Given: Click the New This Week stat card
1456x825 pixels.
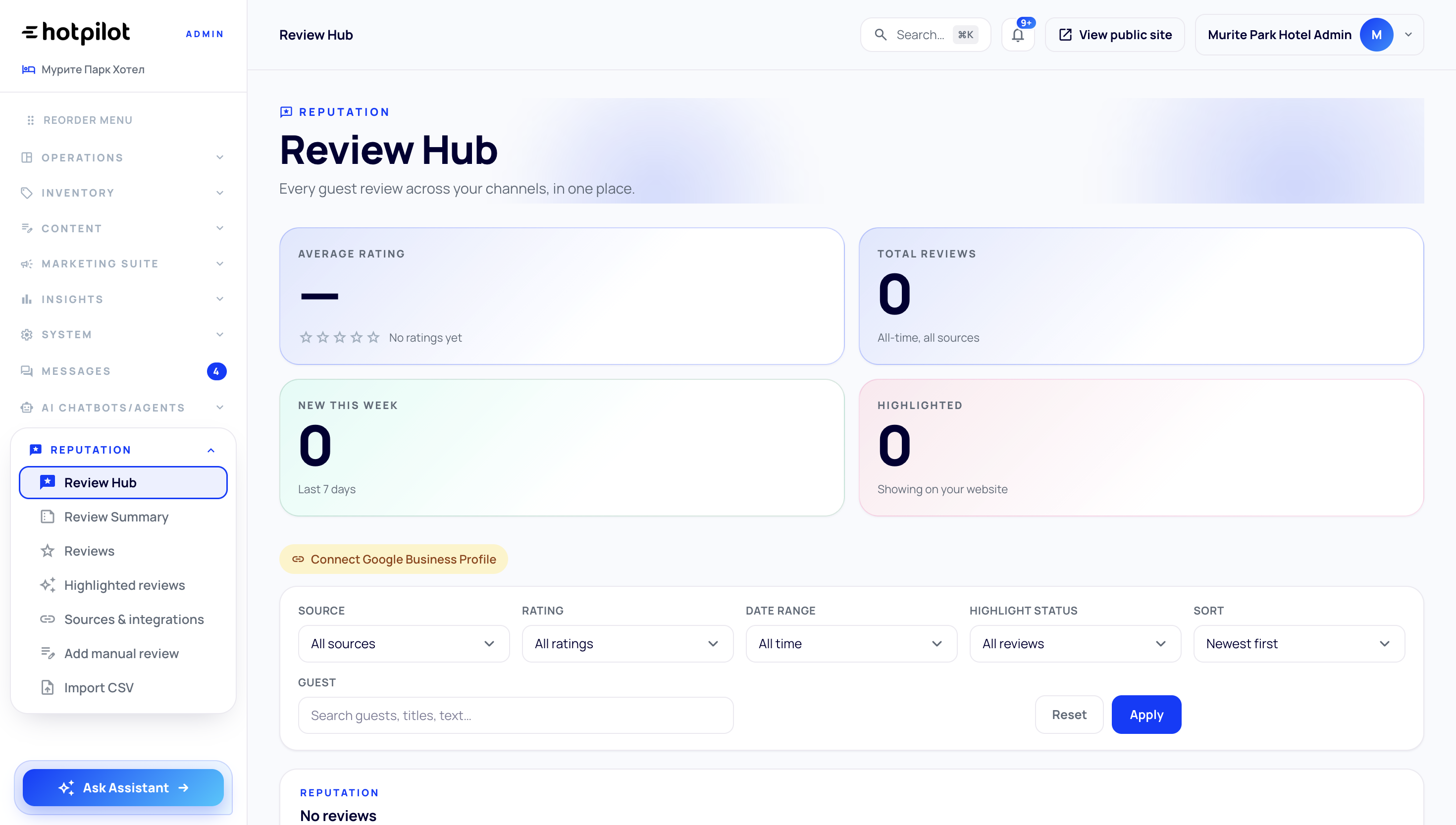Looking at the screenshot, I should point(562,448).
